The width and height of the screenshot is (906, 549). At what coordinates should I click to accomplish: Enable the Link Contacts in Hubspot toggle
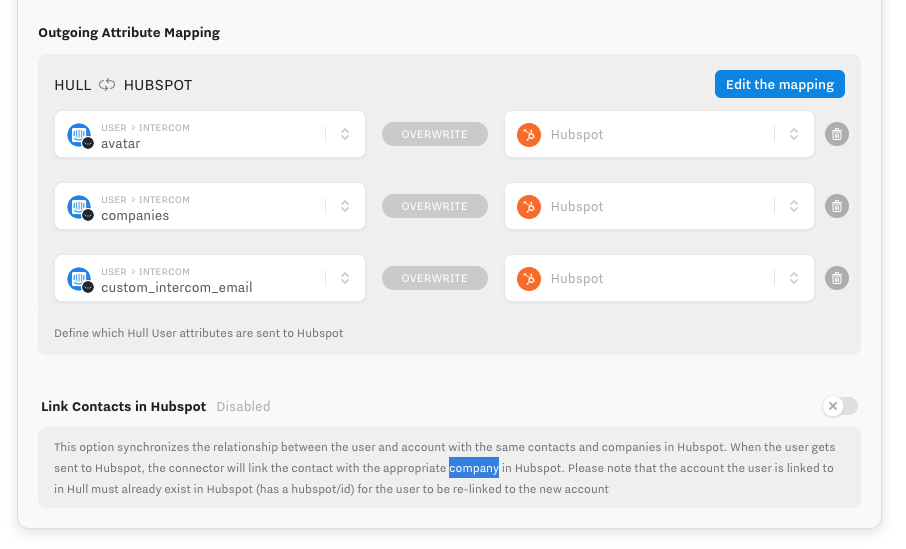(840, 406)
